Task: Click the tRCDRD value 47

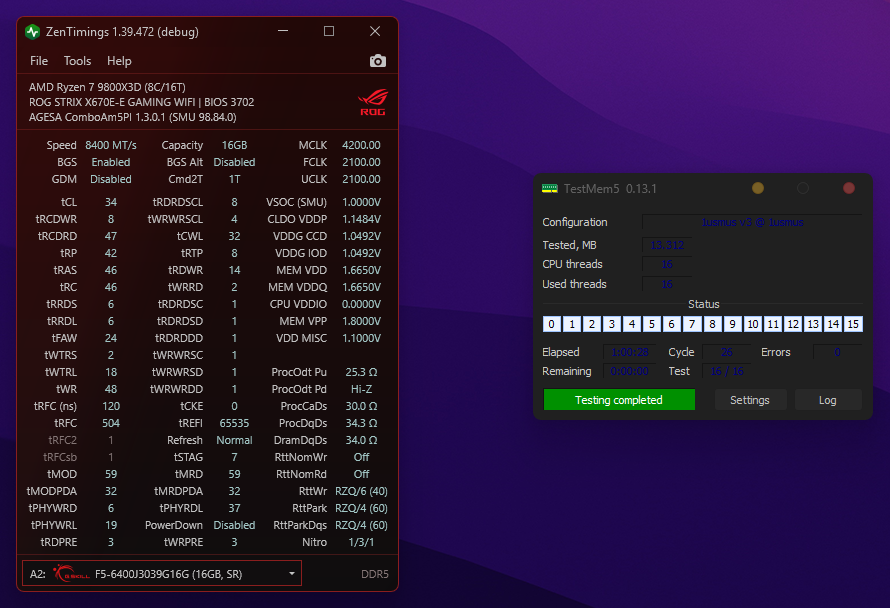Action: [x=111, y=236]
